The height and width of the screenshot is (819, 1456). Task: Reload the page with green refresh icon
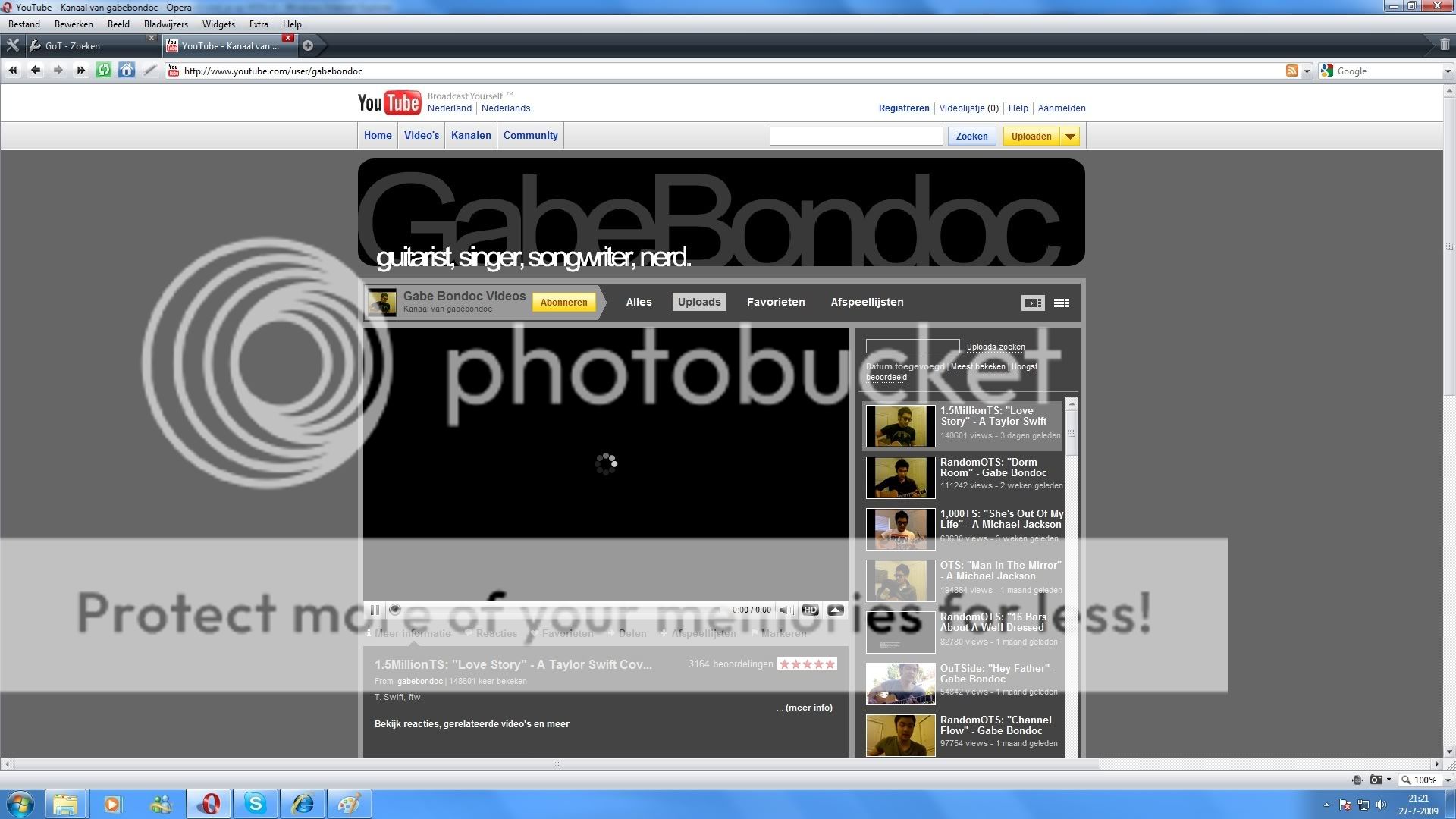click(x=104, y=71)
